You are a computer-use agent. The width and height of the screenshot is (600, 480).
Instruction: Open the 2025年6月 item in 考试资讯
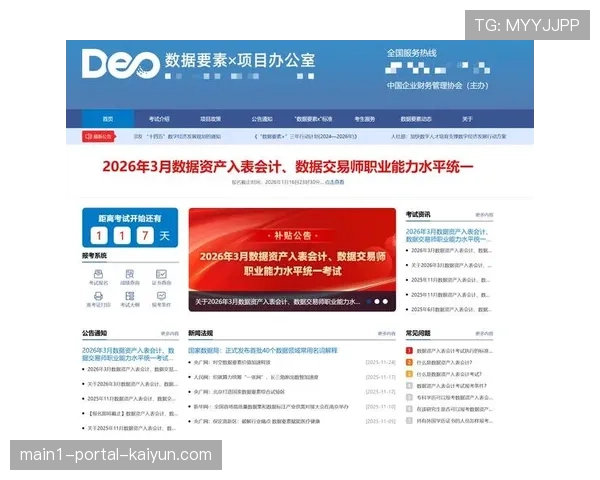(x=451, y=309)
